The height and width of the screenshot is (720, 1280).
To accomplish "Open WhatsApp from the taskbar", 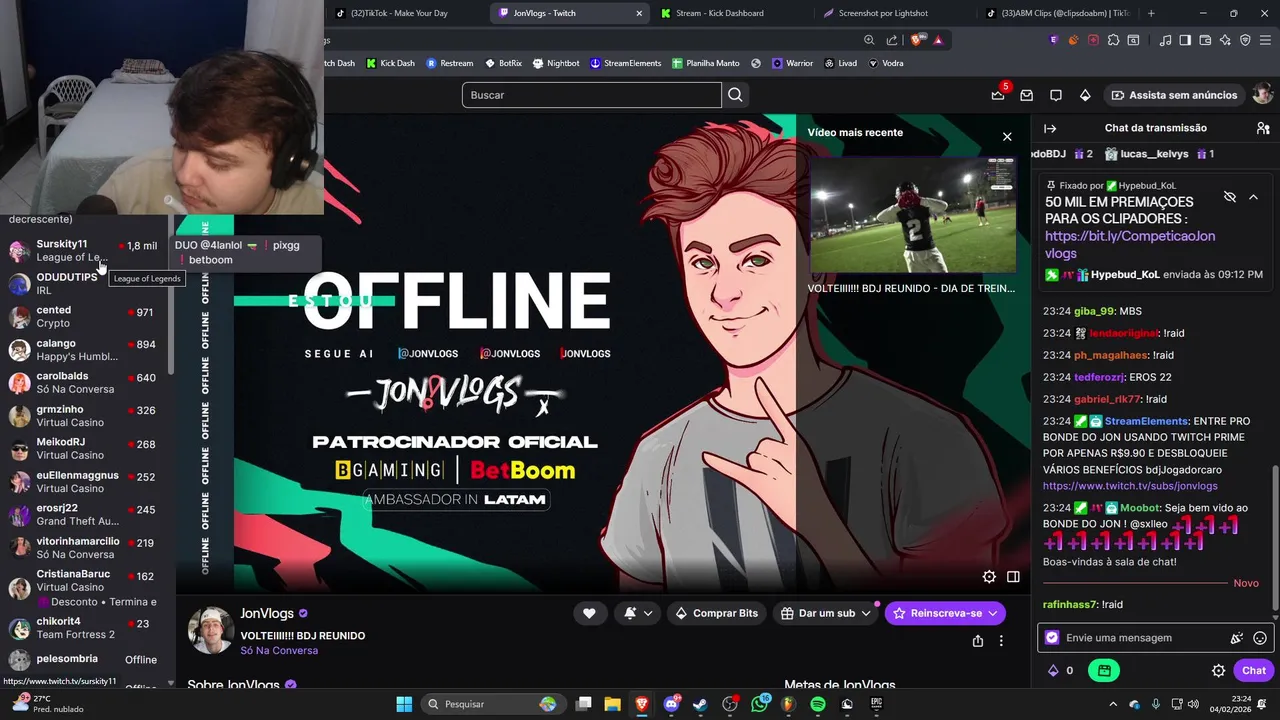I will pyautogui.click(x=759, y=704).
